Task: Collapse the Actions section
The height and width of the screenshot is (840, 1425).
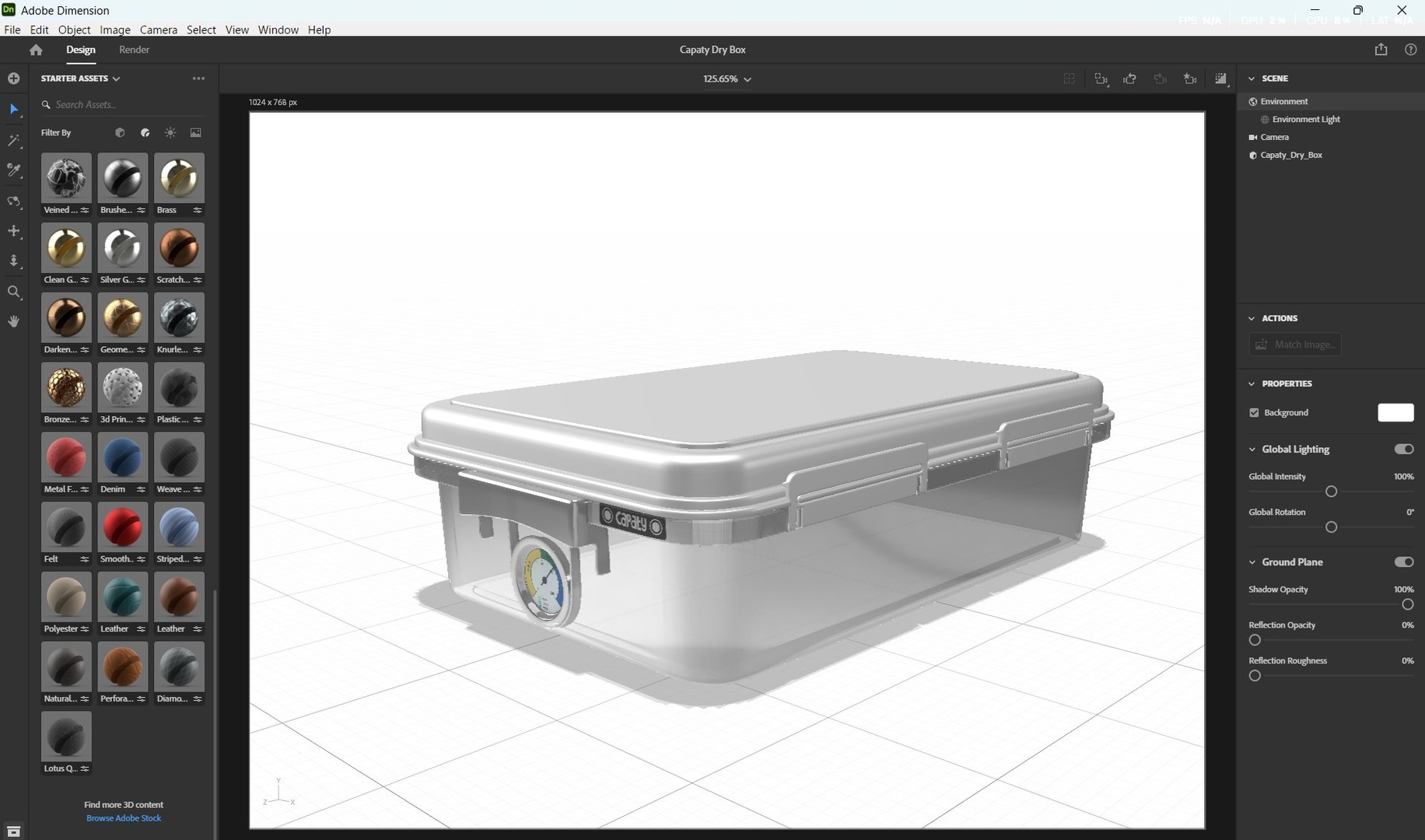Action: coord(1252,319)
